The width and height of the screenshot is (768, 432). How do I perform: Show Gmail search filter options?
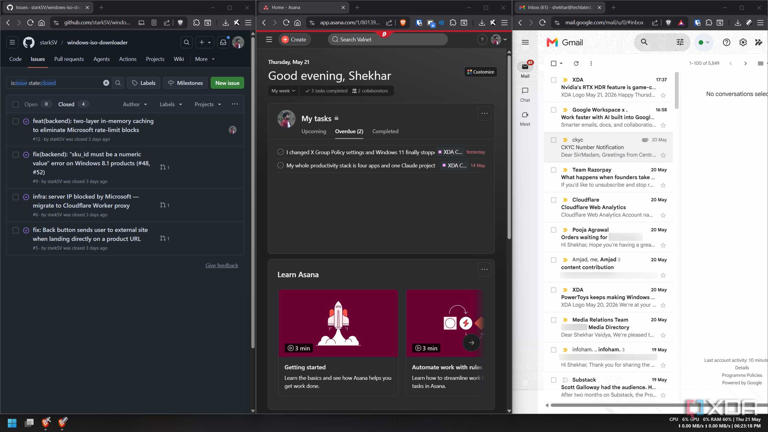point(680,43)
